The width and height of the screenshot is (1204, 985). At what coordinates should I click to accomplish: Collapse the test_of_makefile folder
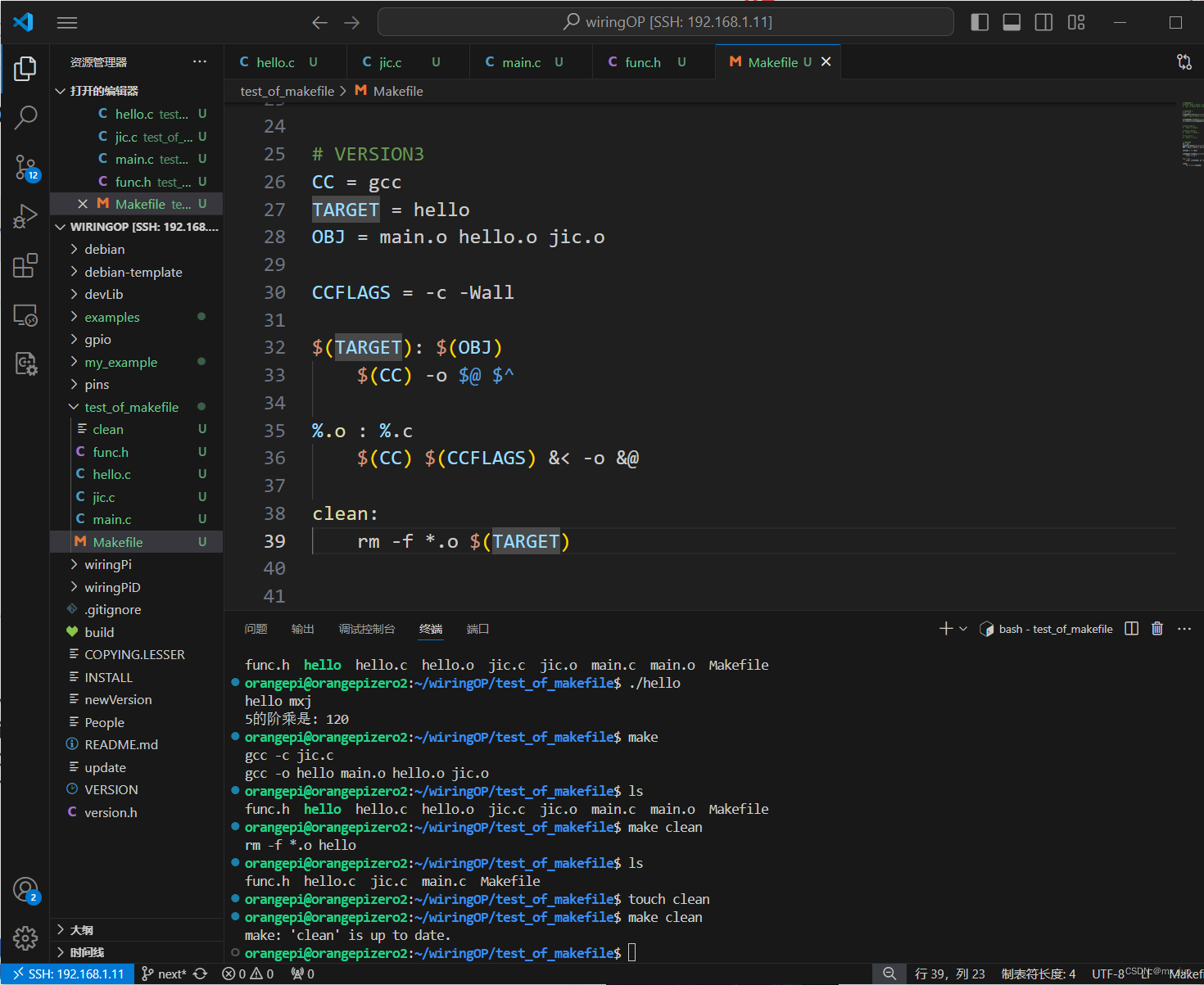coord(136,407)
